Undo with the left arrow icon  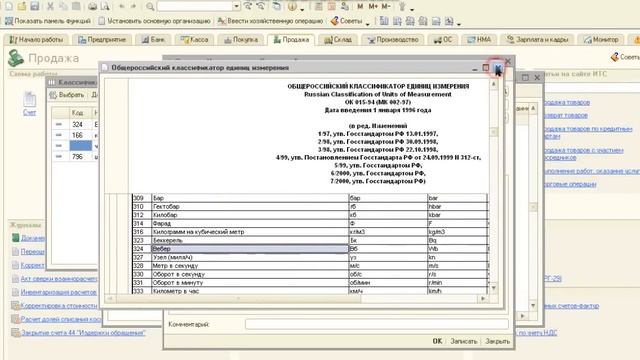click(x=121, y=6)
